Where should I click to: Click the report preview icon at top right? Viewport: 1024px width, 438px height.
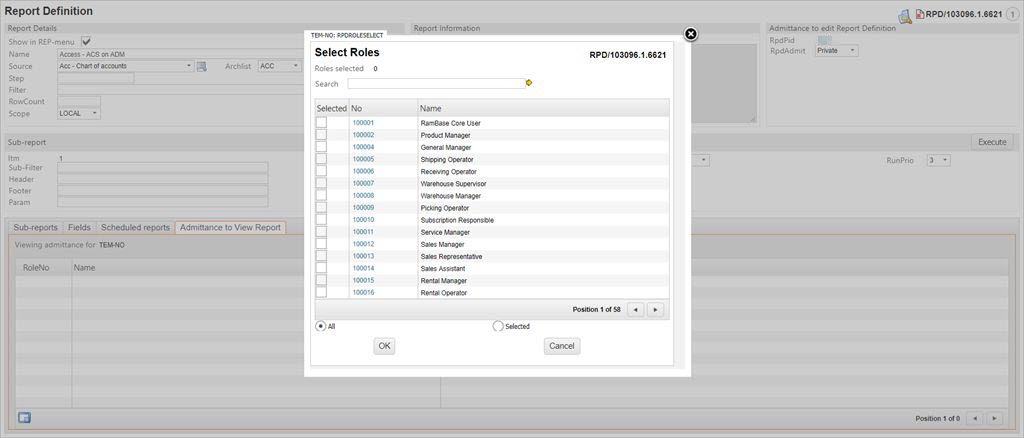point(903,15)
